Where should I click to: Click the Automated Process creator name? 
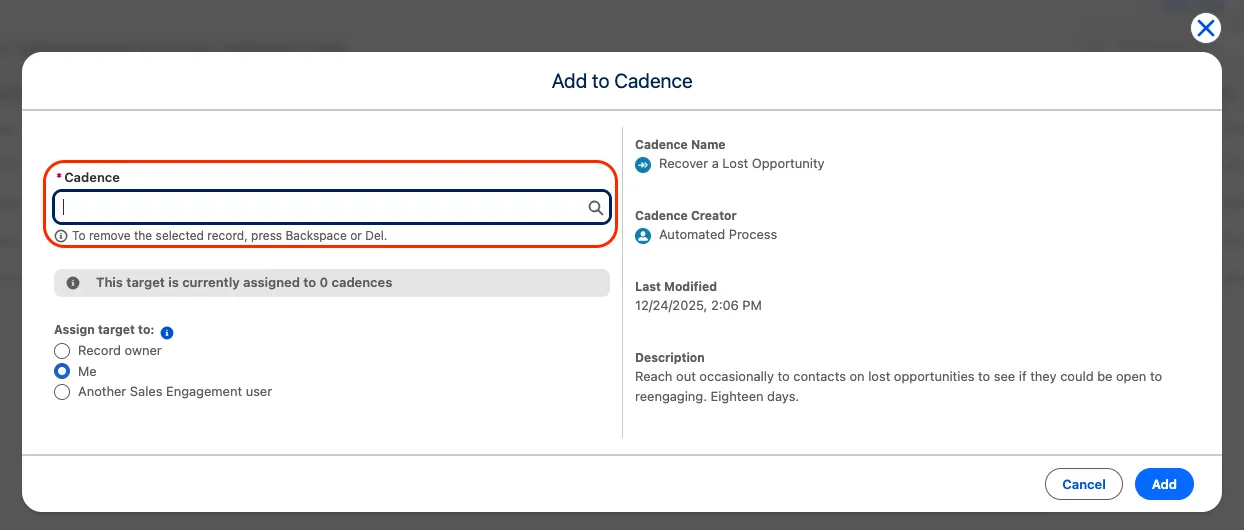coord(717,235)
